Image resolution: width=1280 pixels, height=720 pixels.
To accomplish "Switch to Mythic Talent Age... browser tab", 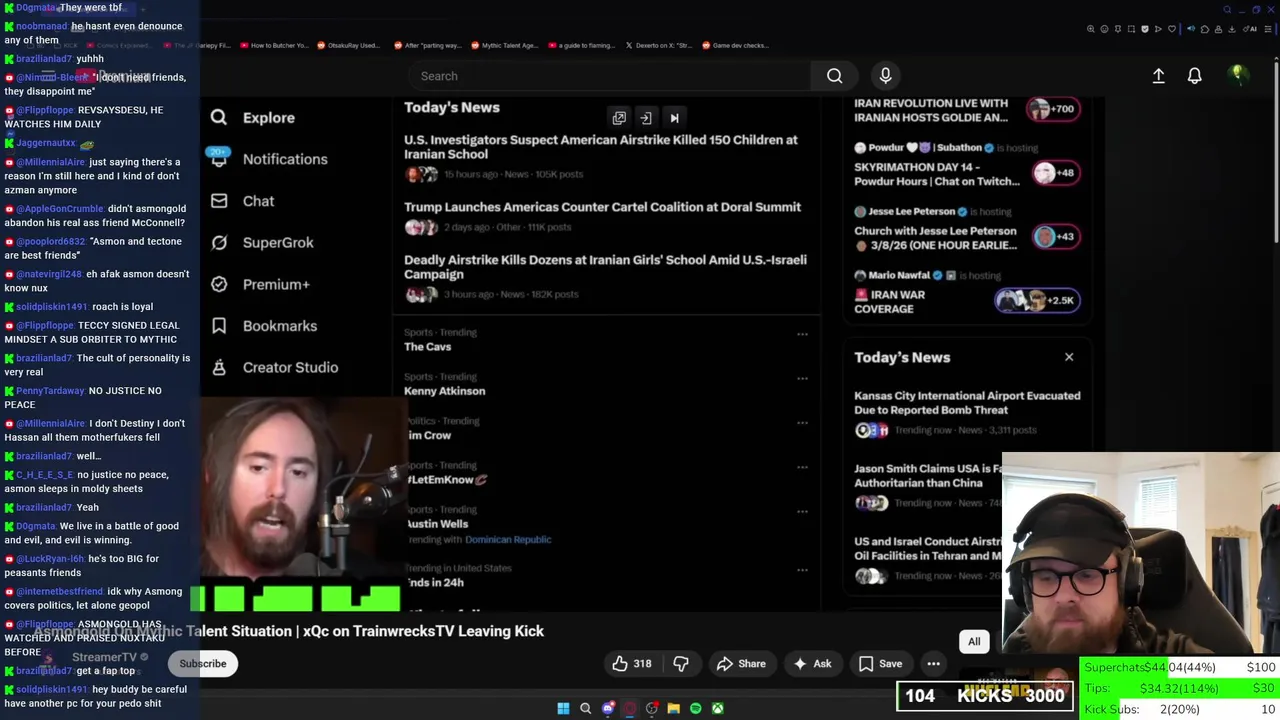I will pyautogui.click(x=504, y=45).
